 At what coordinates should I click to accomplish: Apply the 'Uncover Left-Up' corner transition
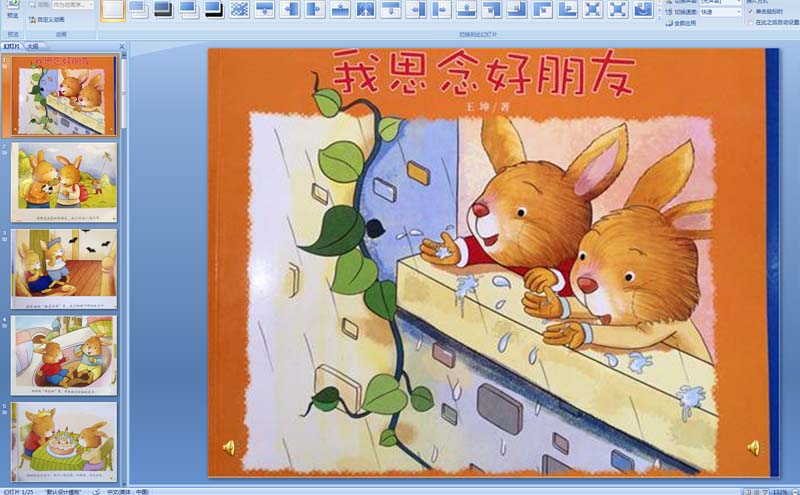[x=517, y=9]
